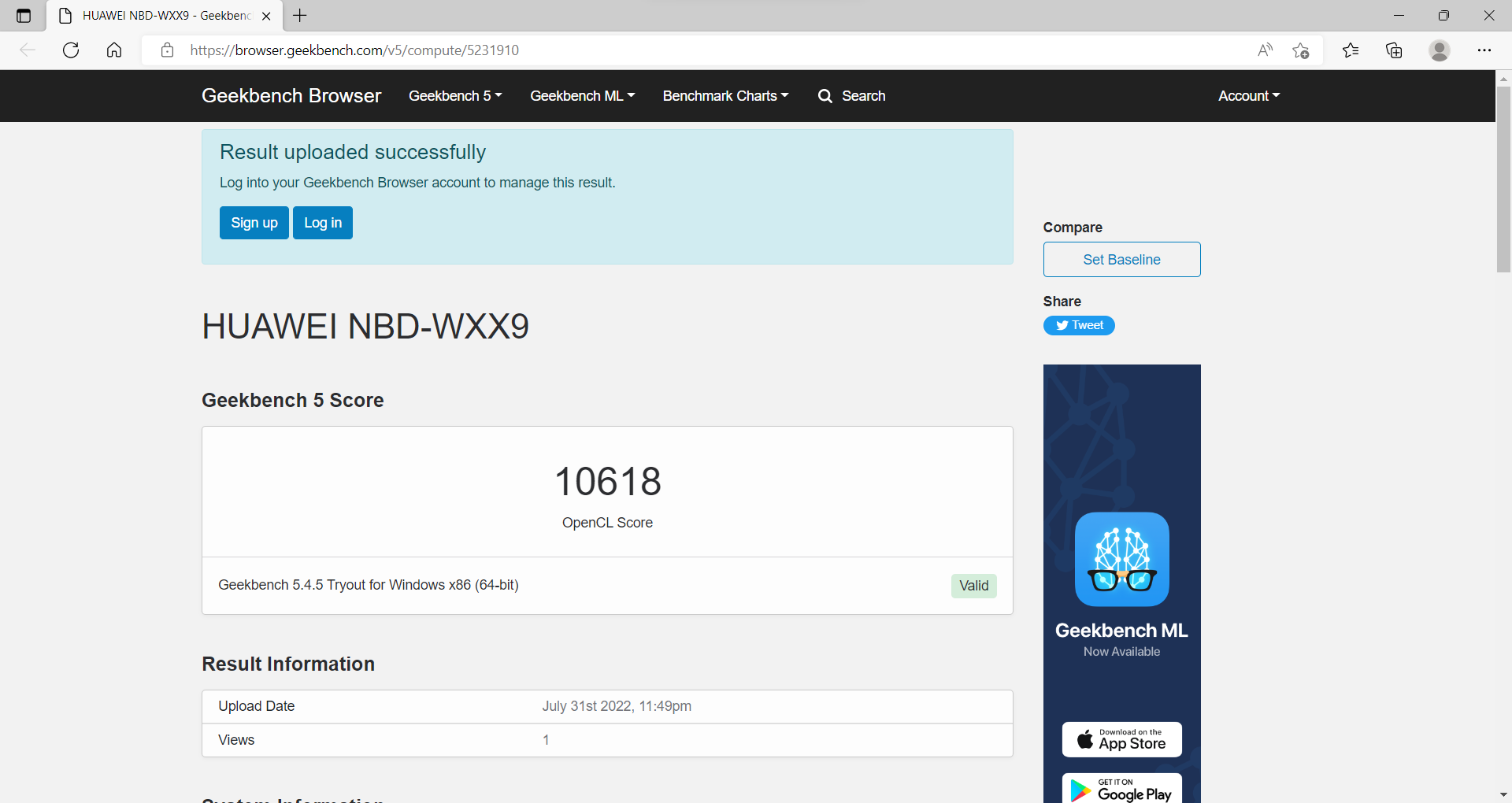Restore down the browser window

point(1443,16)
